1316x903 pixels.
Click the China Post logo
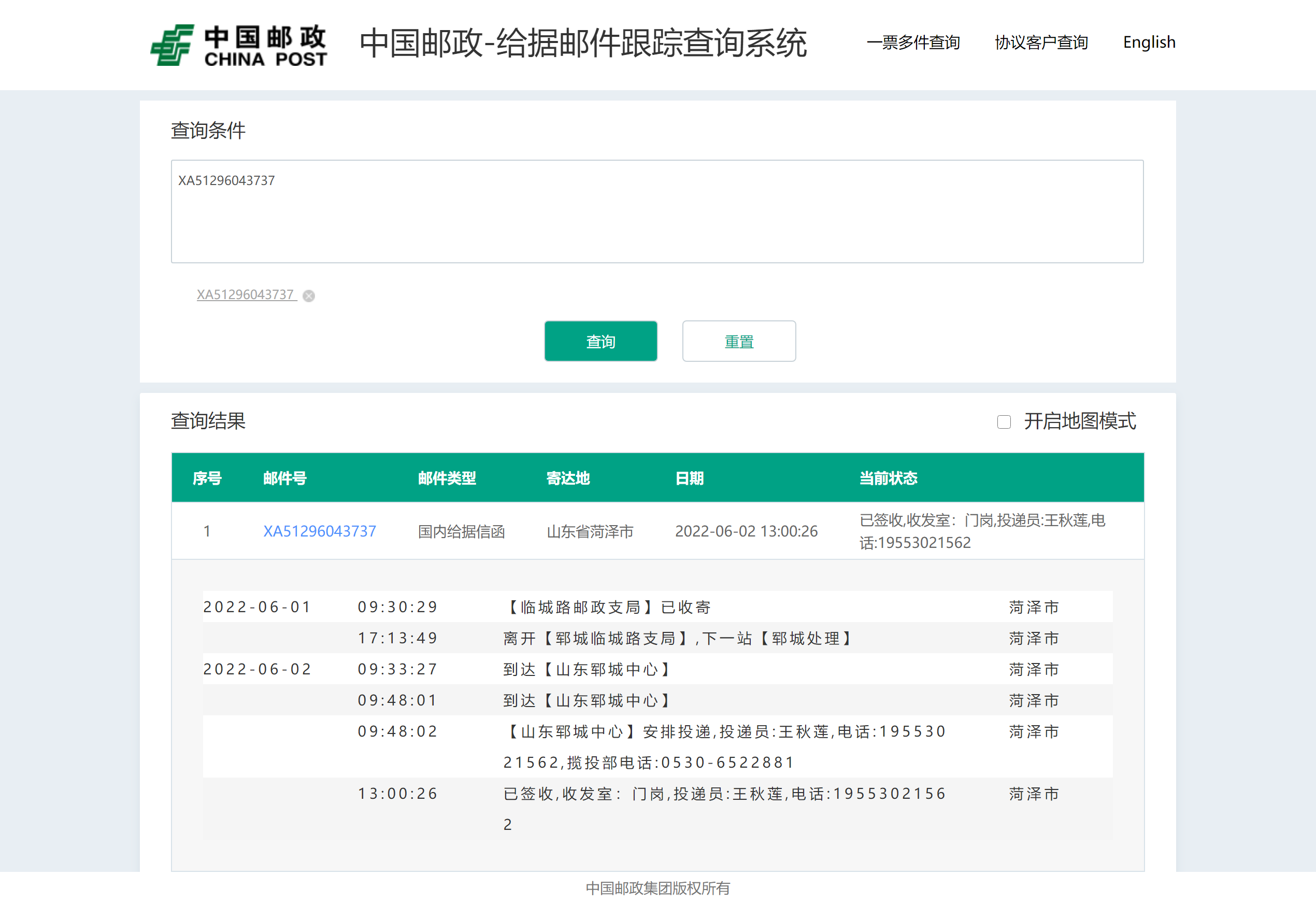point(238,45)
